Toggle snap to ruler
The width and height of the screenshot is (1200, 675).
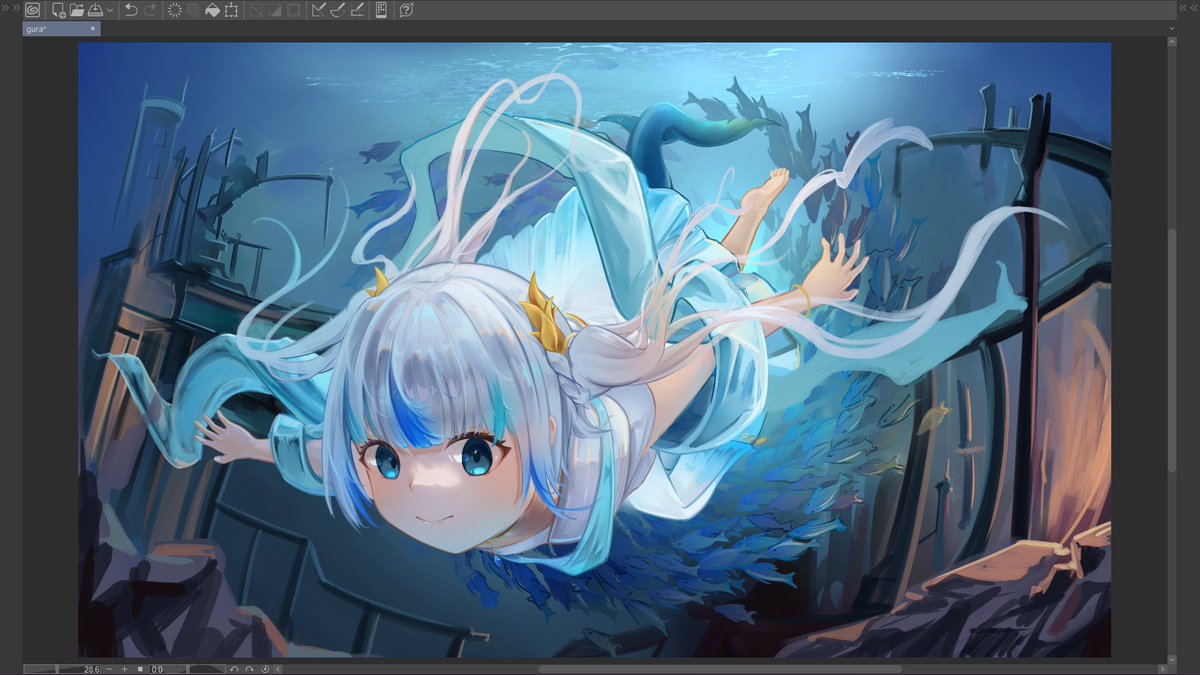click(319, 10)
